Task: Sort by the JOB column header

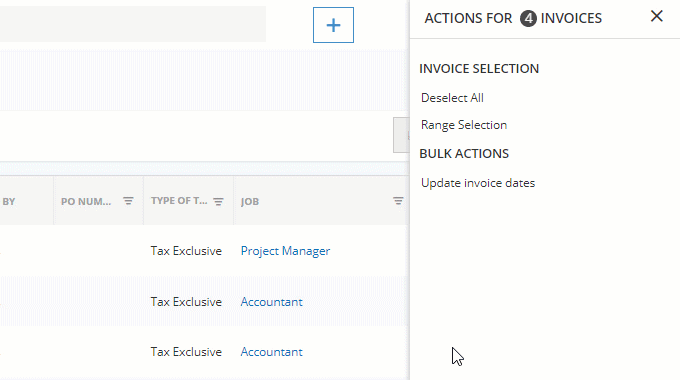Action: [x=250, y=201]
